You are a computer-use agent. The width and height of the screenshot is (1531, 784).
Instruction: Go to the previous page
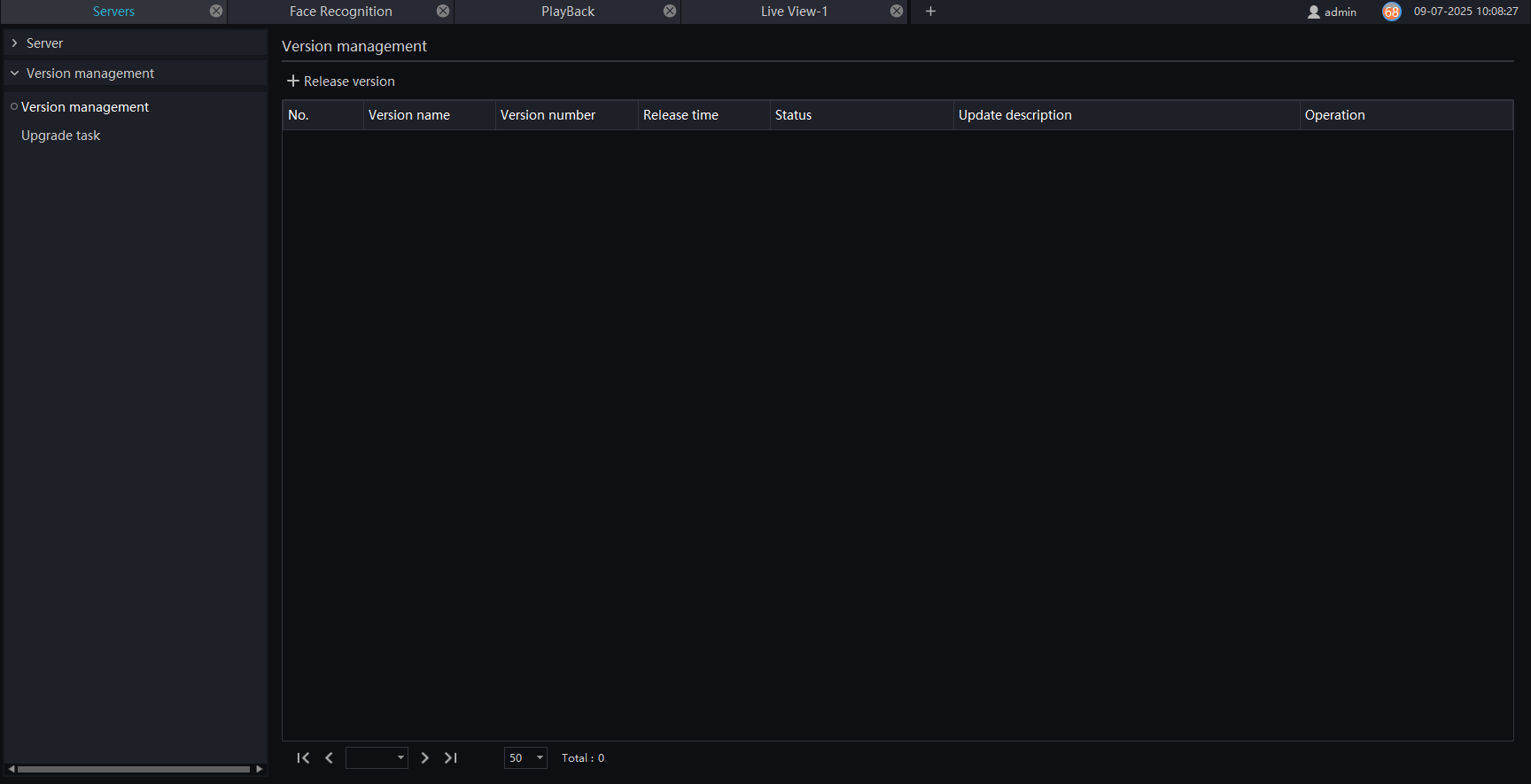329,757
